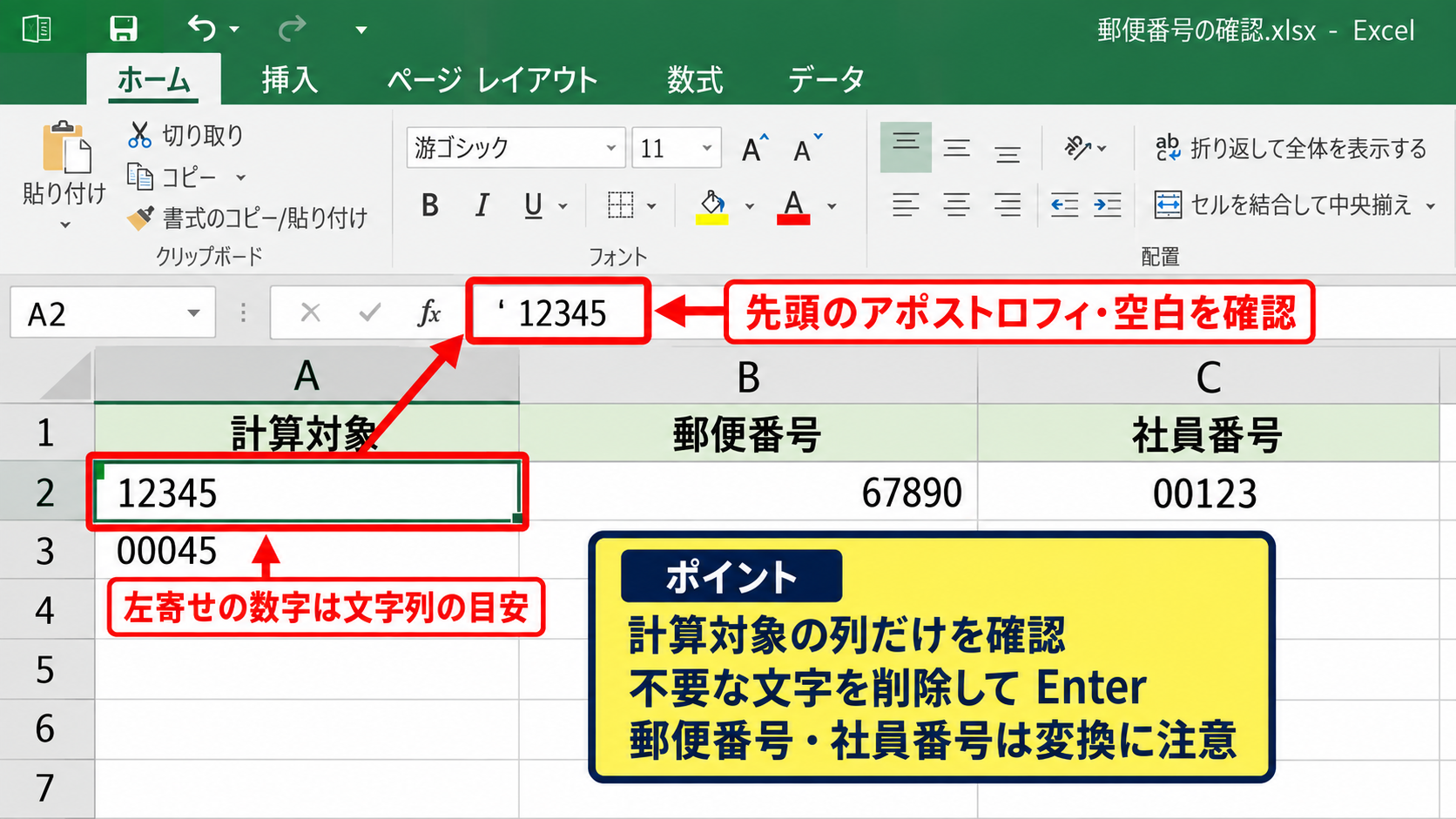Increase font size with large A icon
Image resolution: width=1456 pixels, height=819 pixels.
[x=755, y=149]
